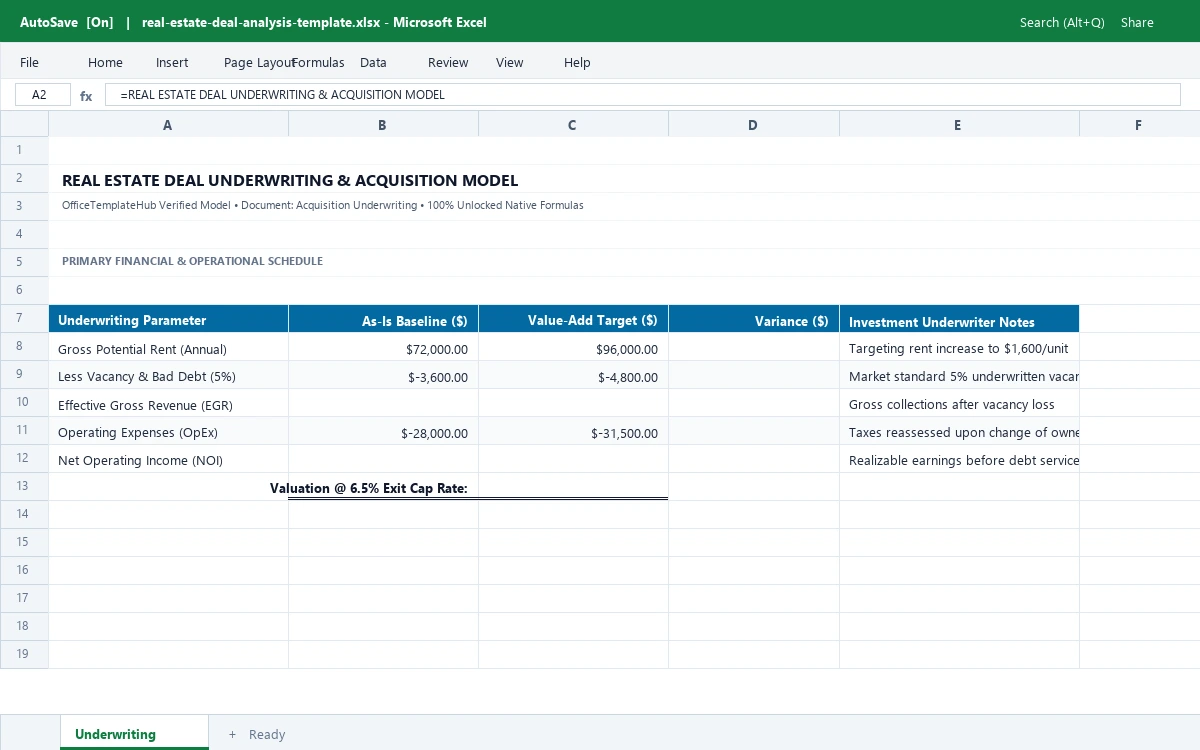This screenshot has height=750, width=1200.
Task: Click the Ready status indicator
Action: click(x=267, y=734)
